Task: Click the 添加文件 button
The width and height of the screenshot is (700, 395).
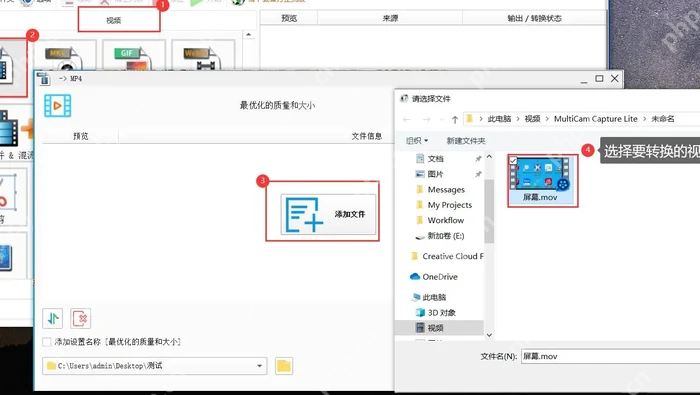Action: click(328, 215)
